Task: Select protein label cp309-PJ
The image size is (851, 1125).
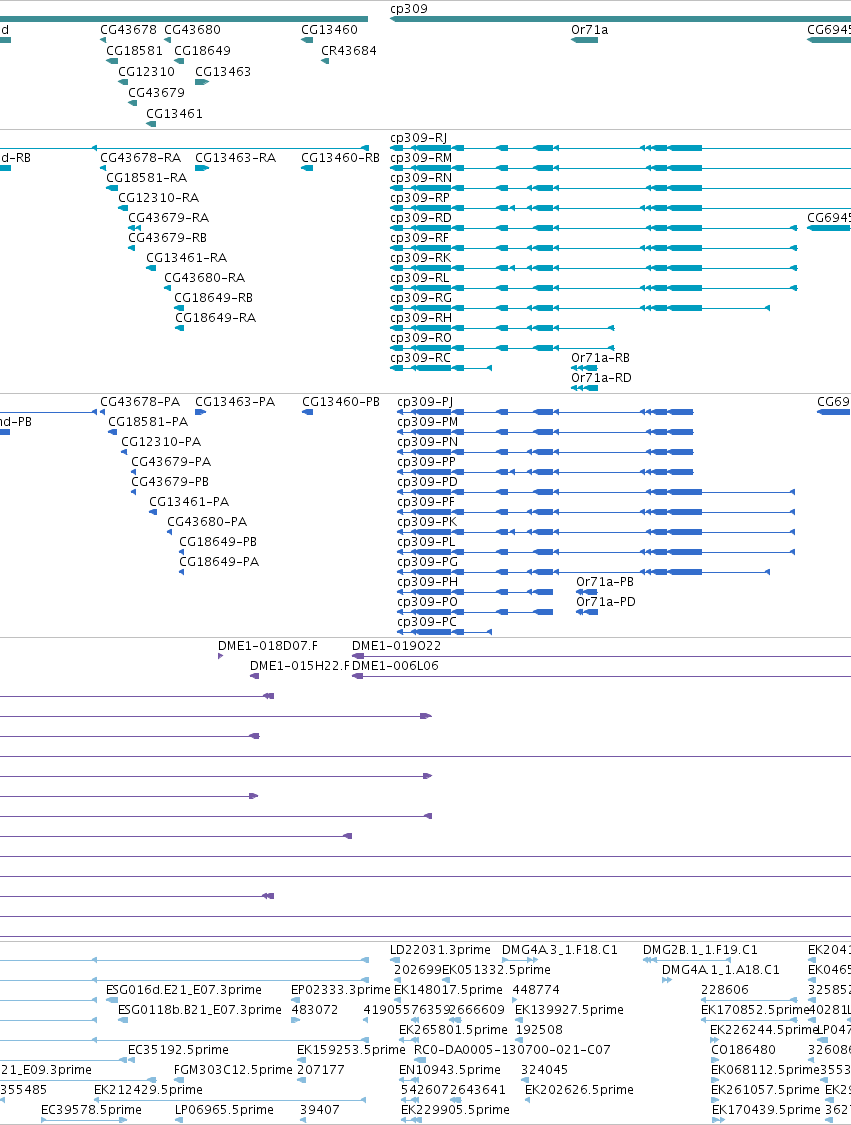Action: [x=425, y=402]
